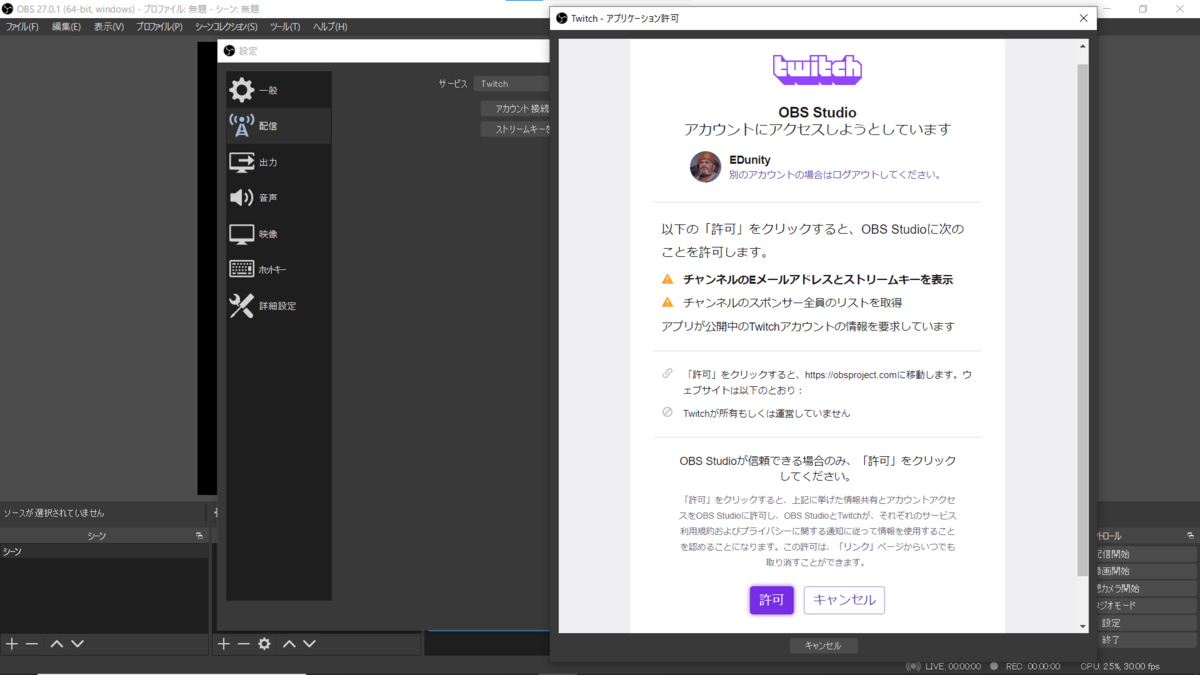Click the LIVE broadcast status icon
Image resolution: width=1200 pixels, height=675 pixels.
pyautogui.click(x=913, y=666)
